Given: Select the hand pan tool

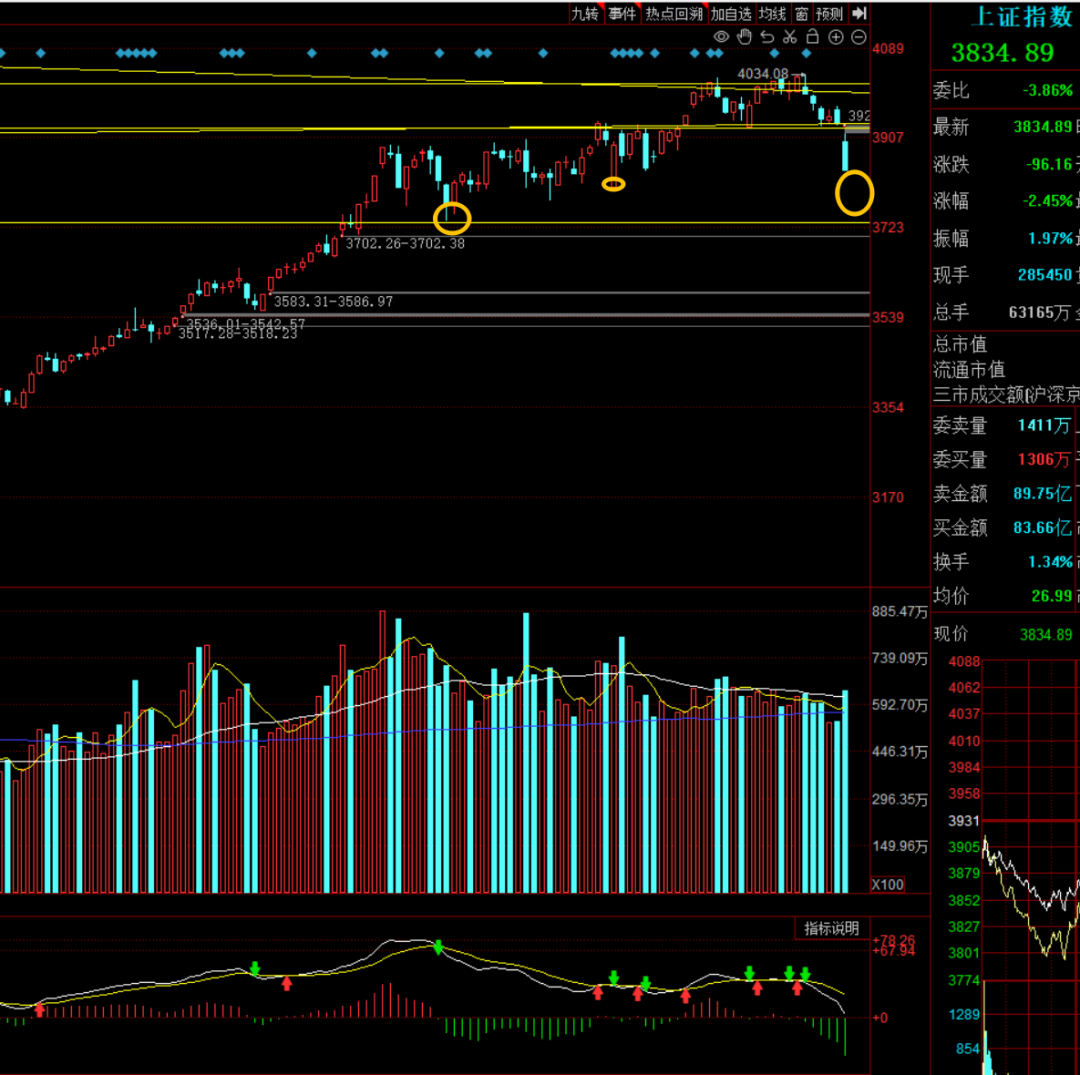Looking at the screenshot, I should click(744, 37).
